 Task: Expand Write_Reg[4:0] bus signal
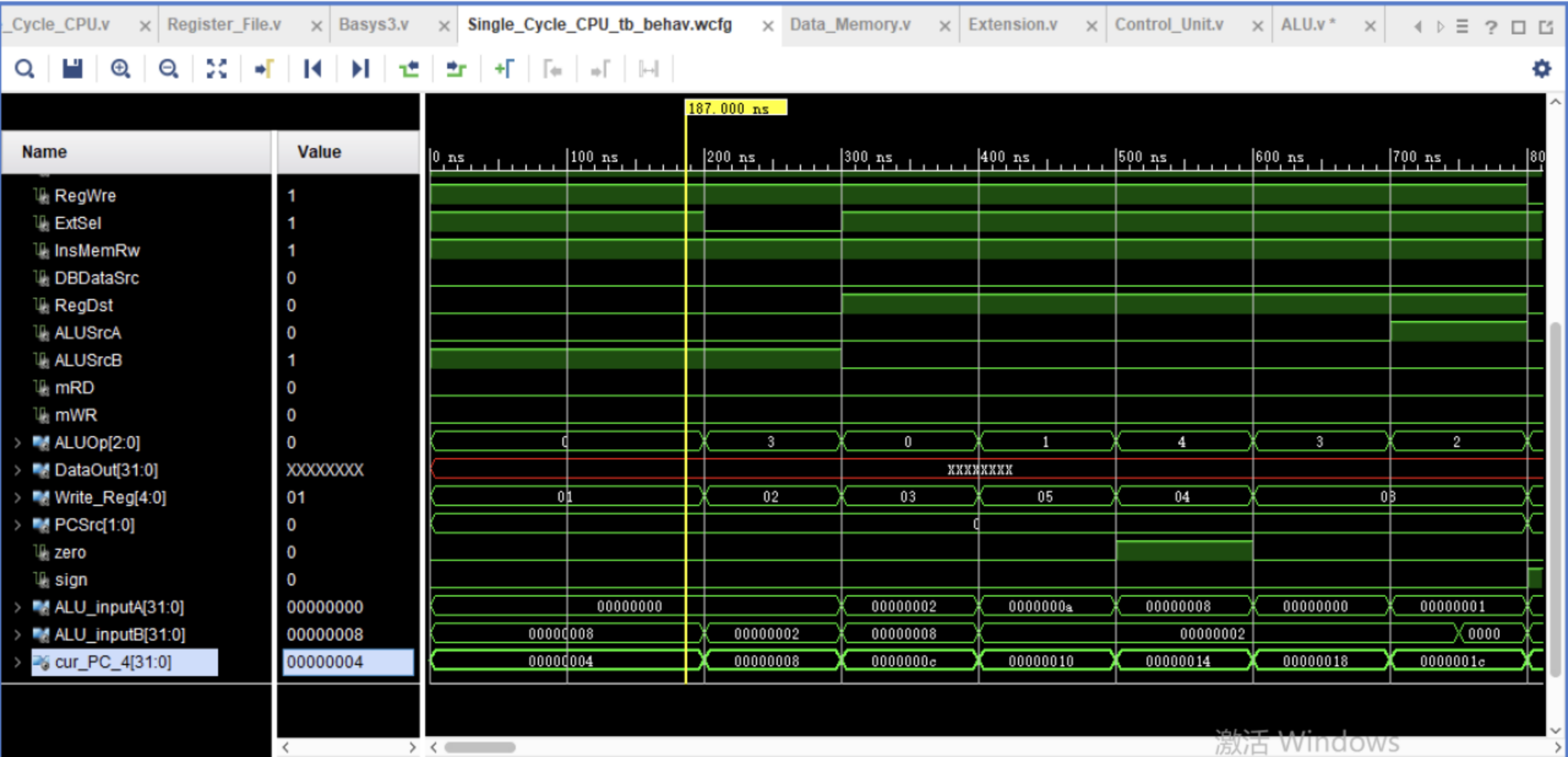pyautogui.click(x=17, y=497)
